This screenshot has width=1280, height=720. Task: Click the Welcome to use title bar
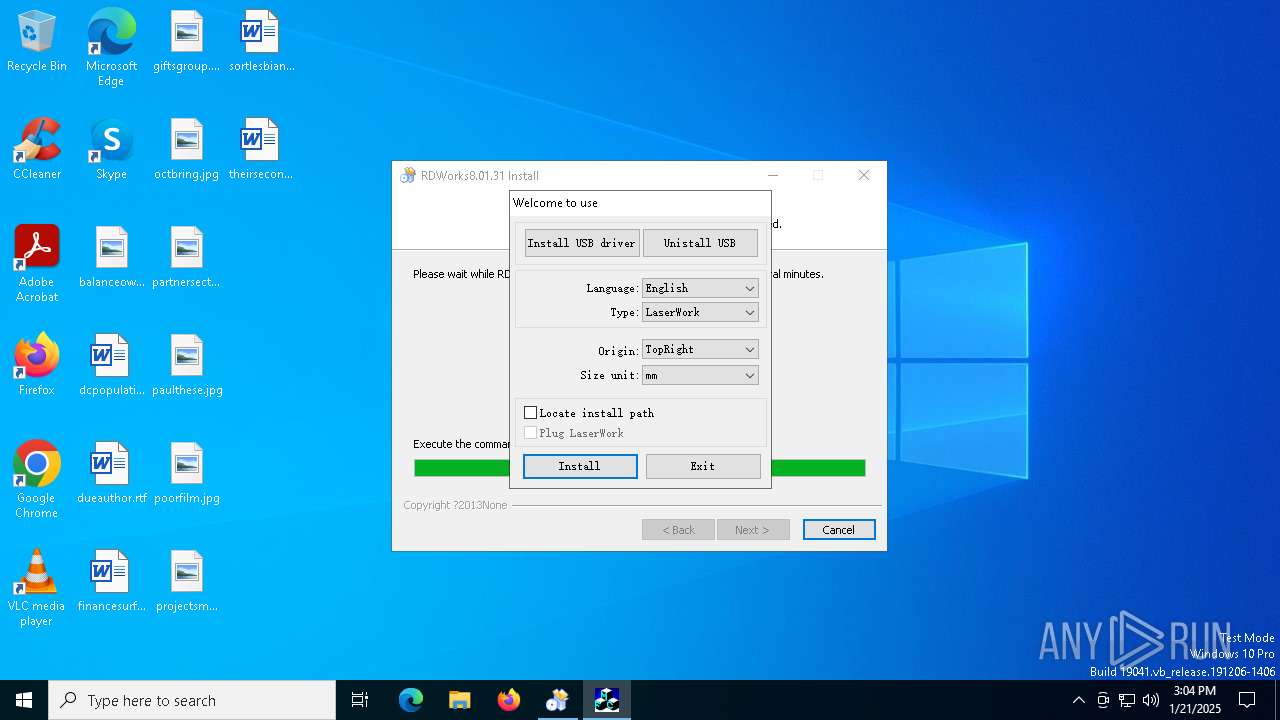[640, 203]
